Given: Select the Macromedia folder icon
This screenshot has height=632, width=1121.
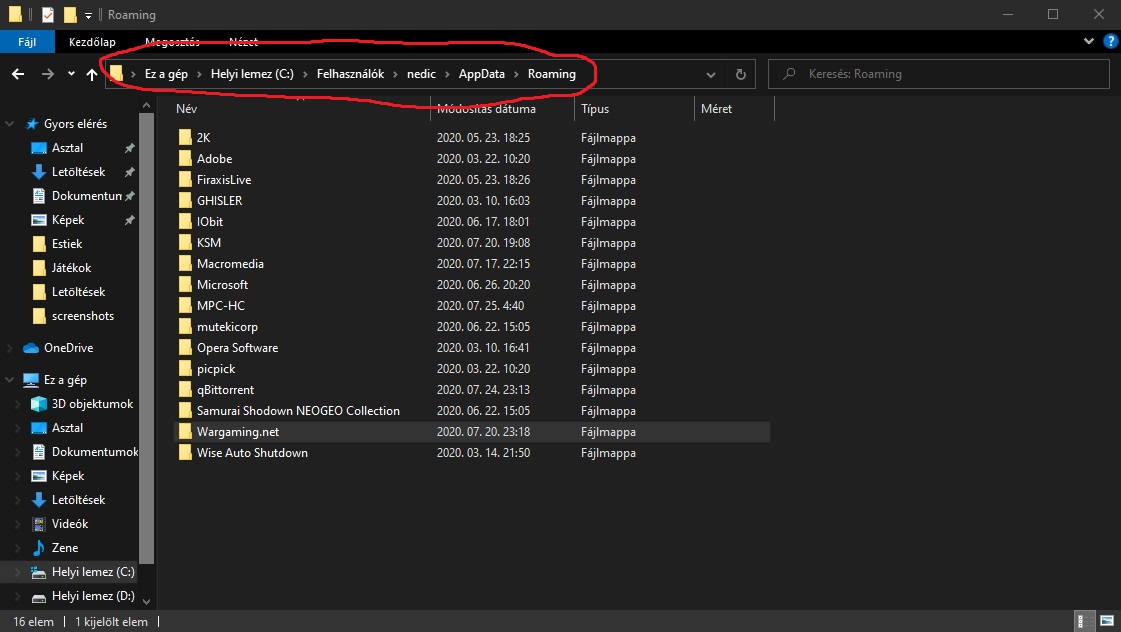Looking at the screenshot, I should click(185, 263).
